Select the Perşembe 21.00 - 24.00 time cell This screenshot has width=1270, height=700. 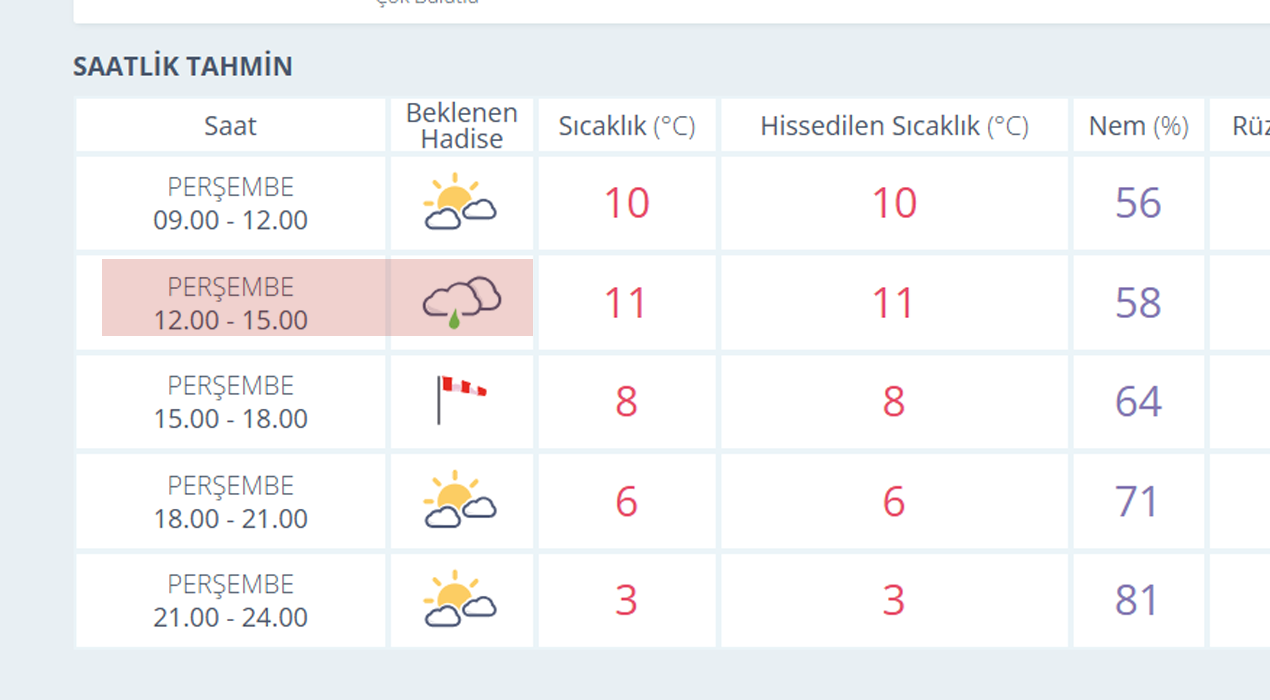pyautogui.click(x=230, y=601)
